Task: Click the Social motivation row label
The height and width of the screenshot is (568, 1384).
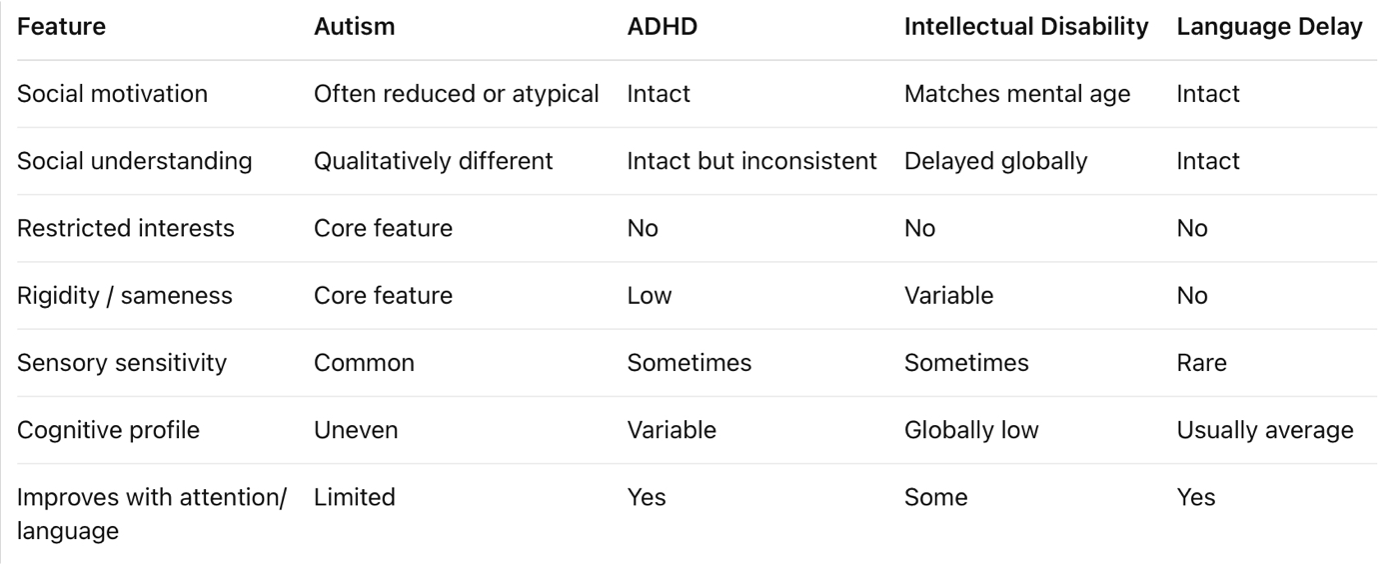Action: 112,94
